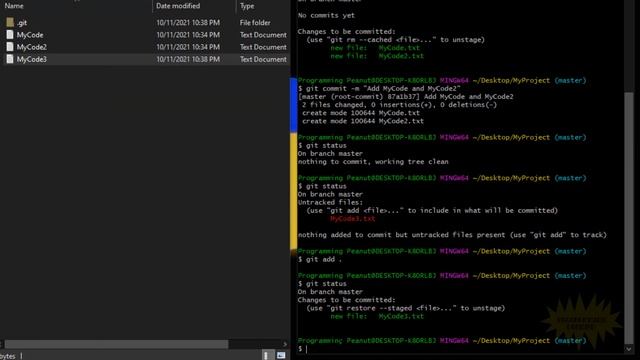Click the '2 files changed' output line
640x360 pixels.
pos(399,105)
